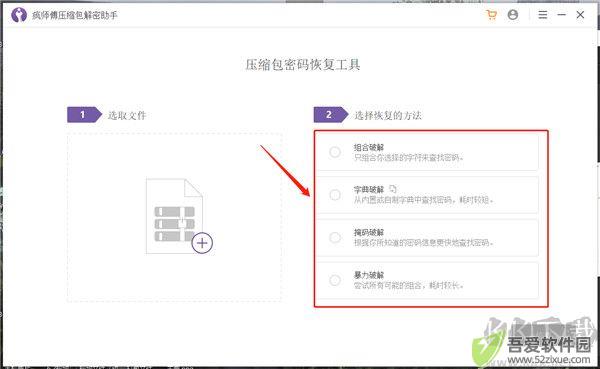Click the 暴力破解 description text
This screenshot has width=600, height=369.
[x=409, y=286]
